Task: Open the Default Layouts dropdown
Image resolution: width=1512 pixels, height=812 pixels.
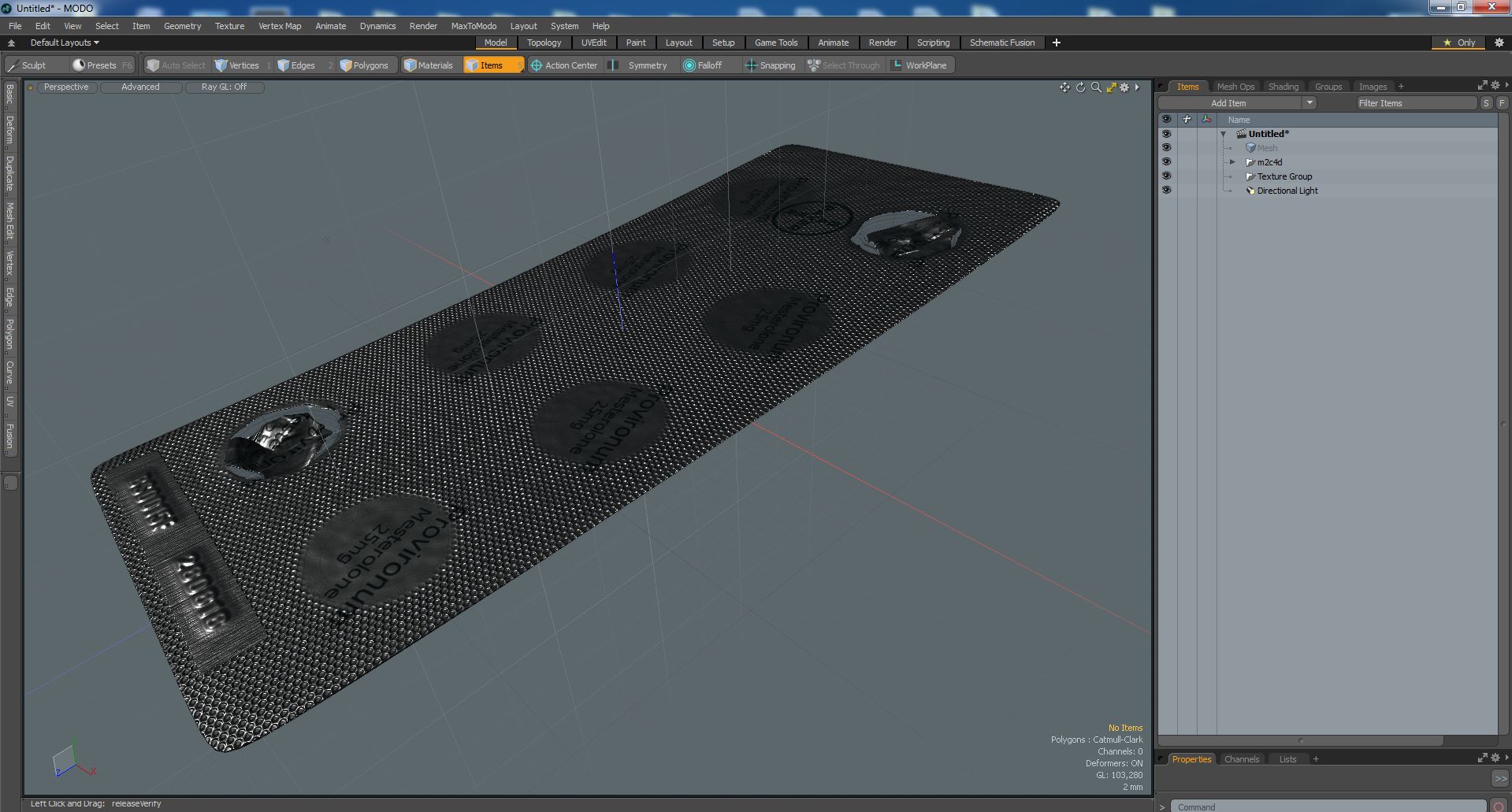Action: tap(65, 43)
